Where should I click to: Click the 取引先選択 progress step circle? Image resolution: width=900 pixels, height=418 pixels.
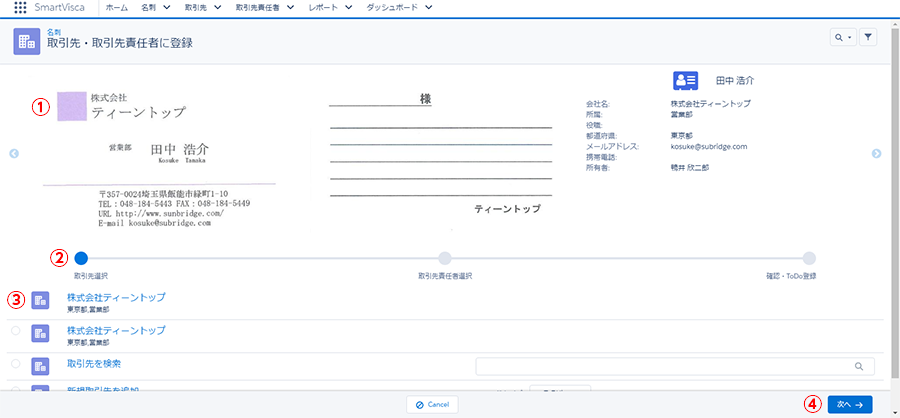tap(81, 258)
